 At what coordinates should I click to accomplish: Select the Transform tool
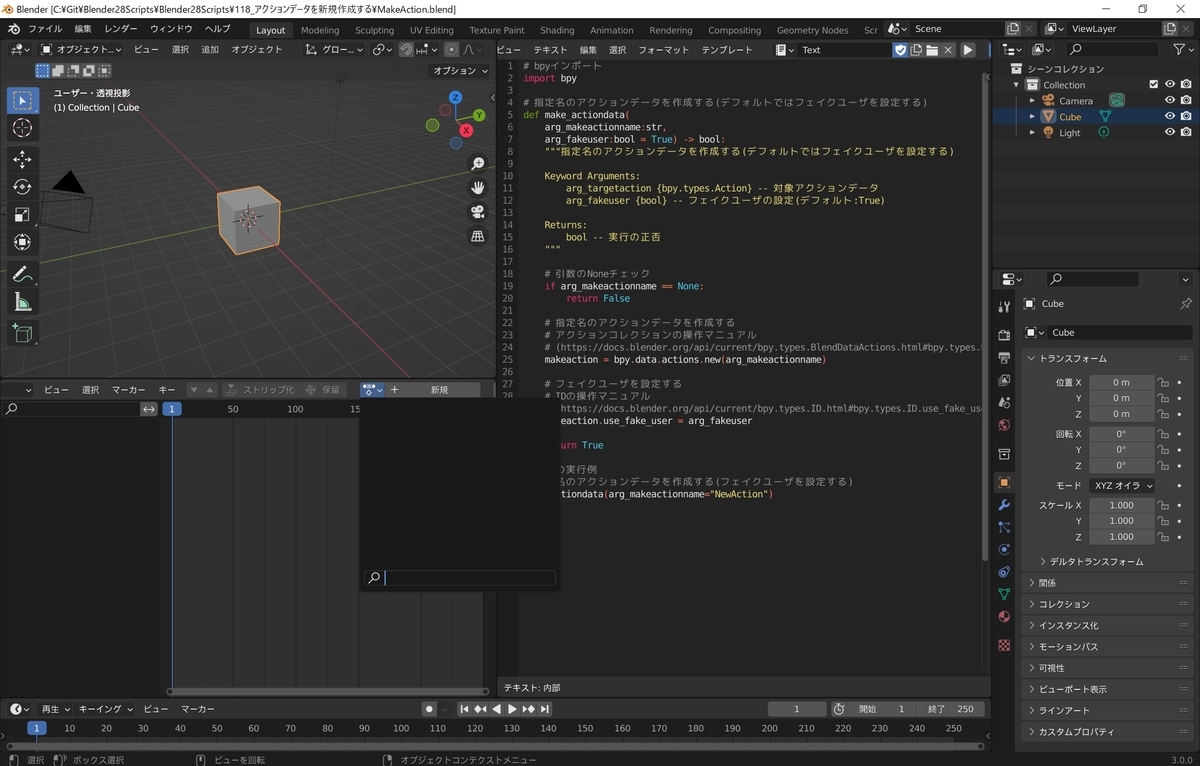[23, 242]
